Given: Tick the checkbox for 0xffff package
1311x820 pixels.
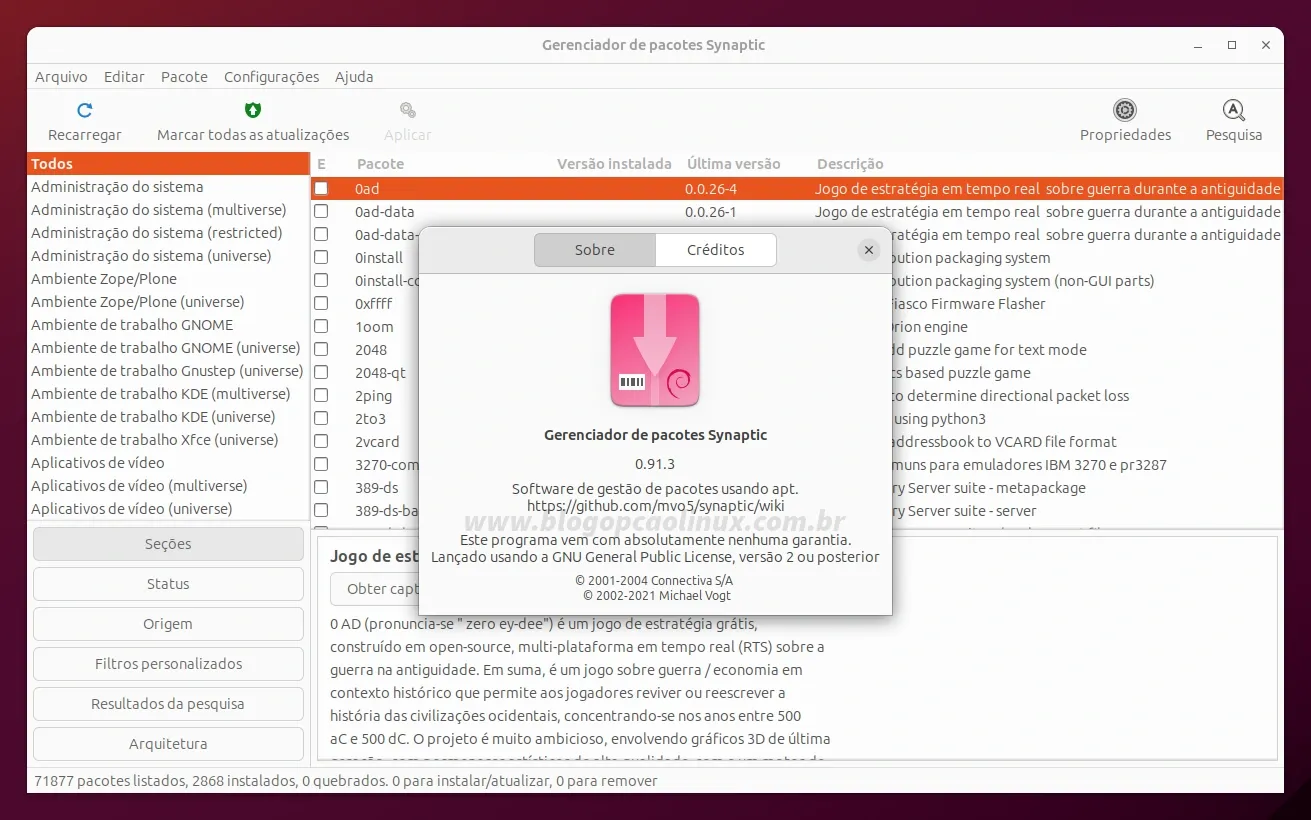Looking at the screenshot, I should point(321,303).
